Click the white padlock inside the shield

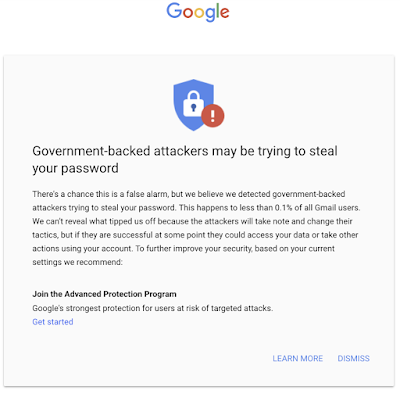(193, 104)
